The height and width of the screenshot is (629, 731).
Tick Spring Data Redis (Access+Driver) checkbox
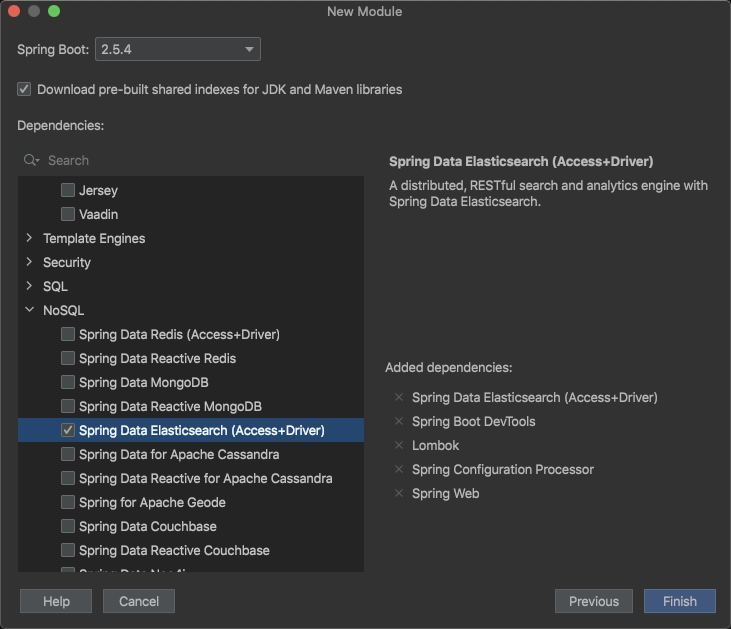coord(68,334)
